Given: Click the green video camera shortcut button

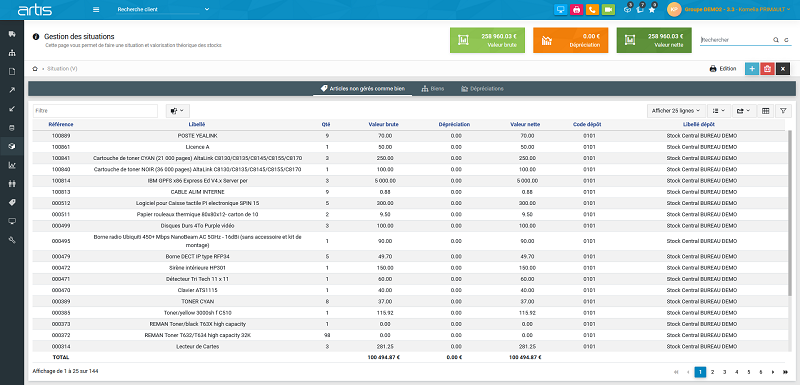Looking at the screenshot, I should 608,9.
